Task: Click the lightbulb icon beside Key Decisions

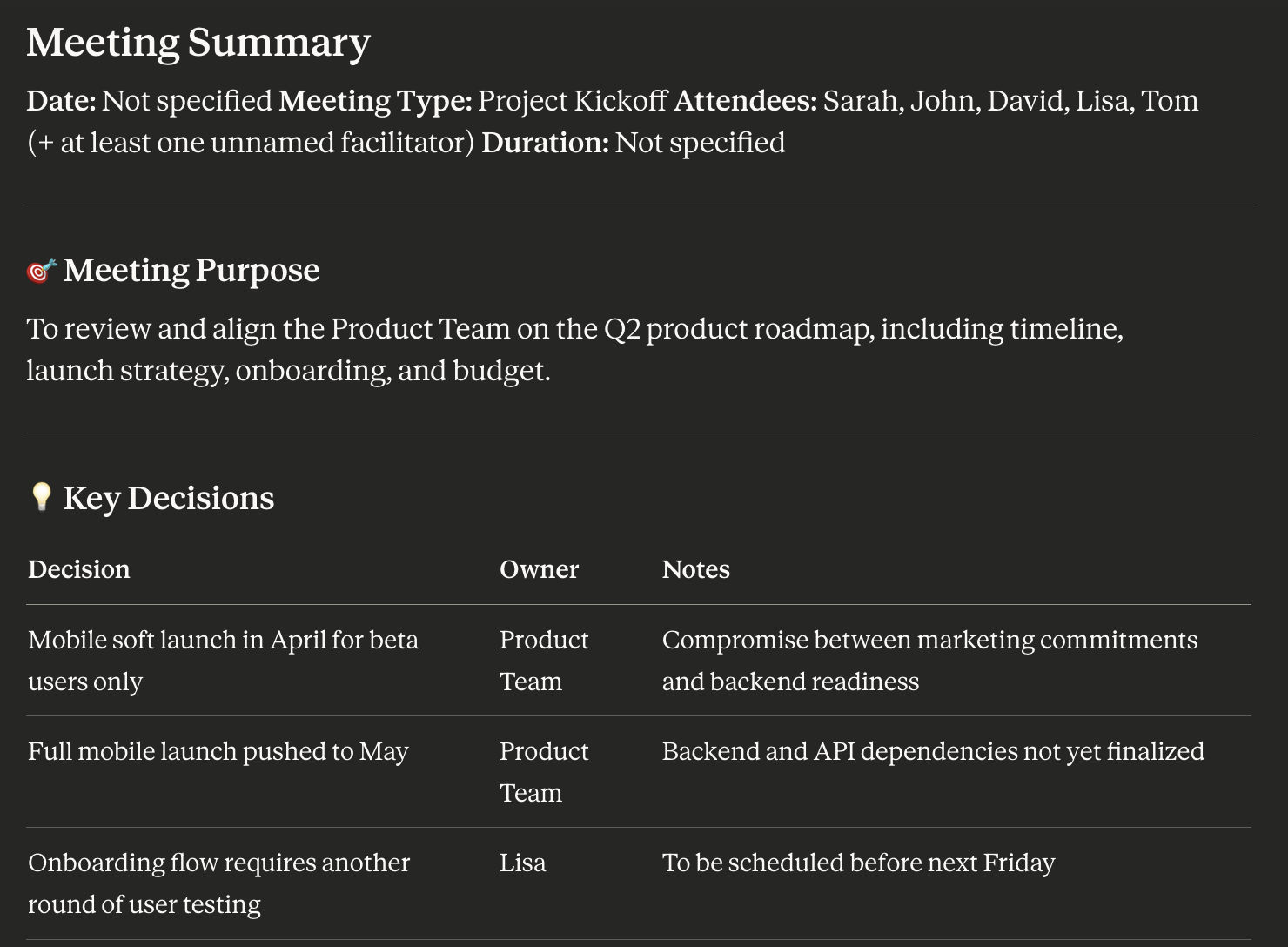Action: click(41, 497)
